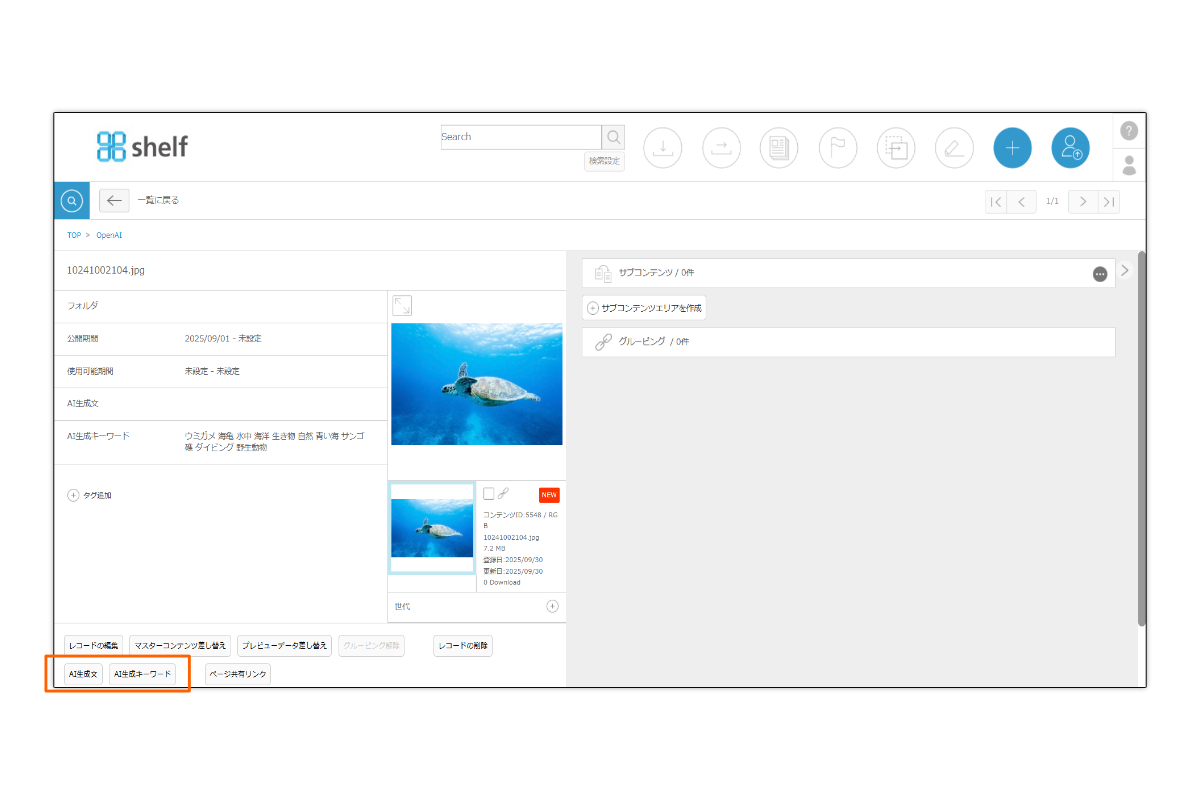This screenshot has height=800, width=1200.
Task: Click the blue plus add button
Action: click(1012, 148)
